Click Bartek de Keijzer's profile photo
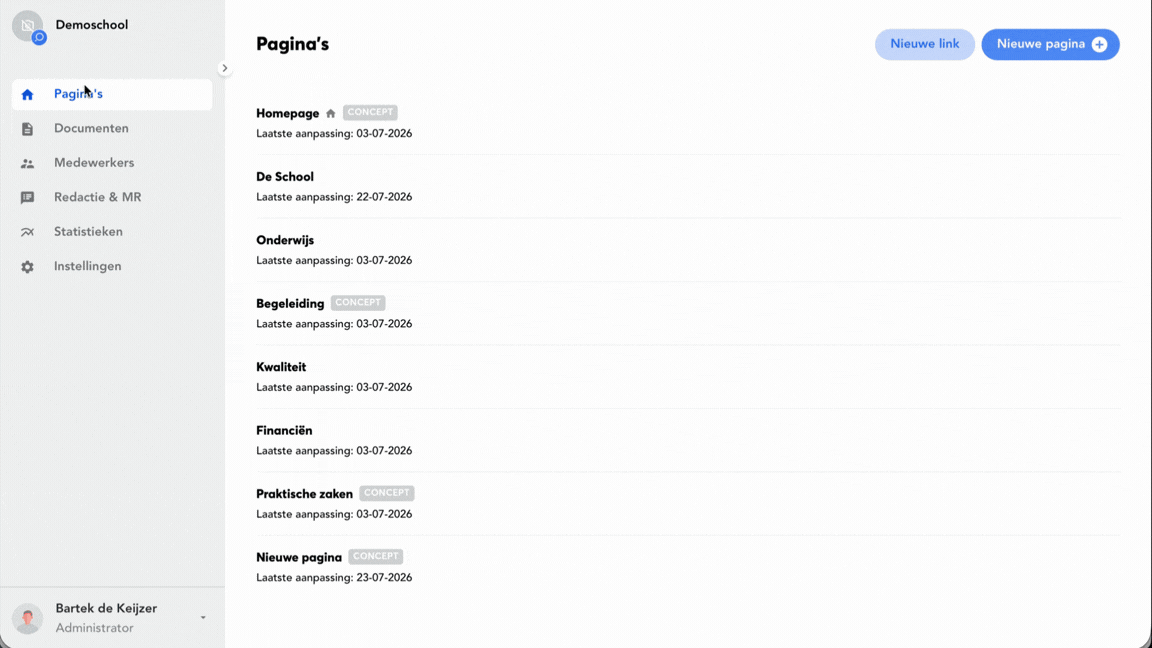Image resolution: width=1152 pixels, height=648 pixels. click(28, 619)
